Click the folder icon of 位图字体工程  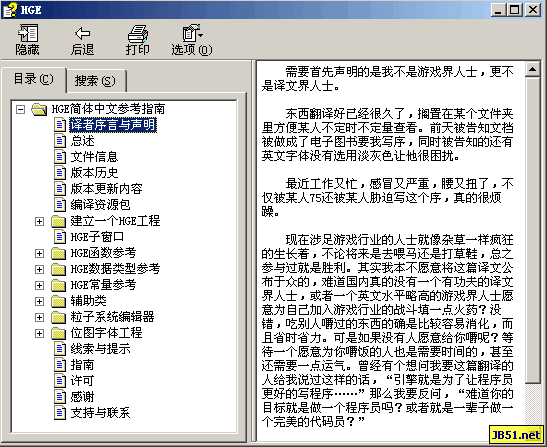[58, 333]
